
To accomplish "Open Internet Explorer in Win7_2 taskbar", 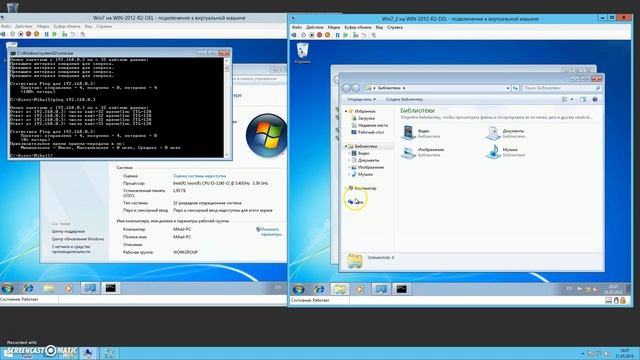I will tap(319, 289).
